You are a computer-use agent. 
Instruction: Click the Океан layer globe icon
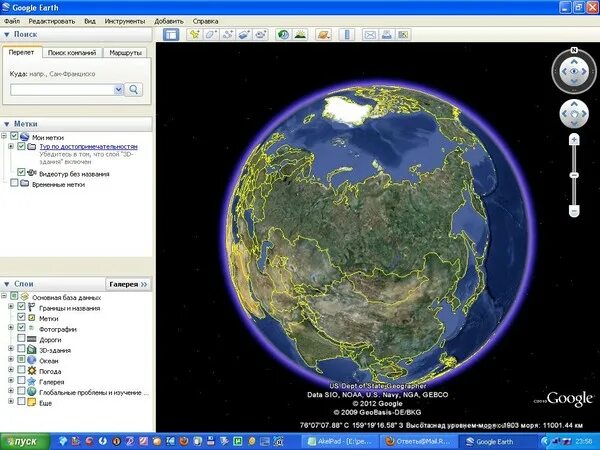click(x=32, y=360)
